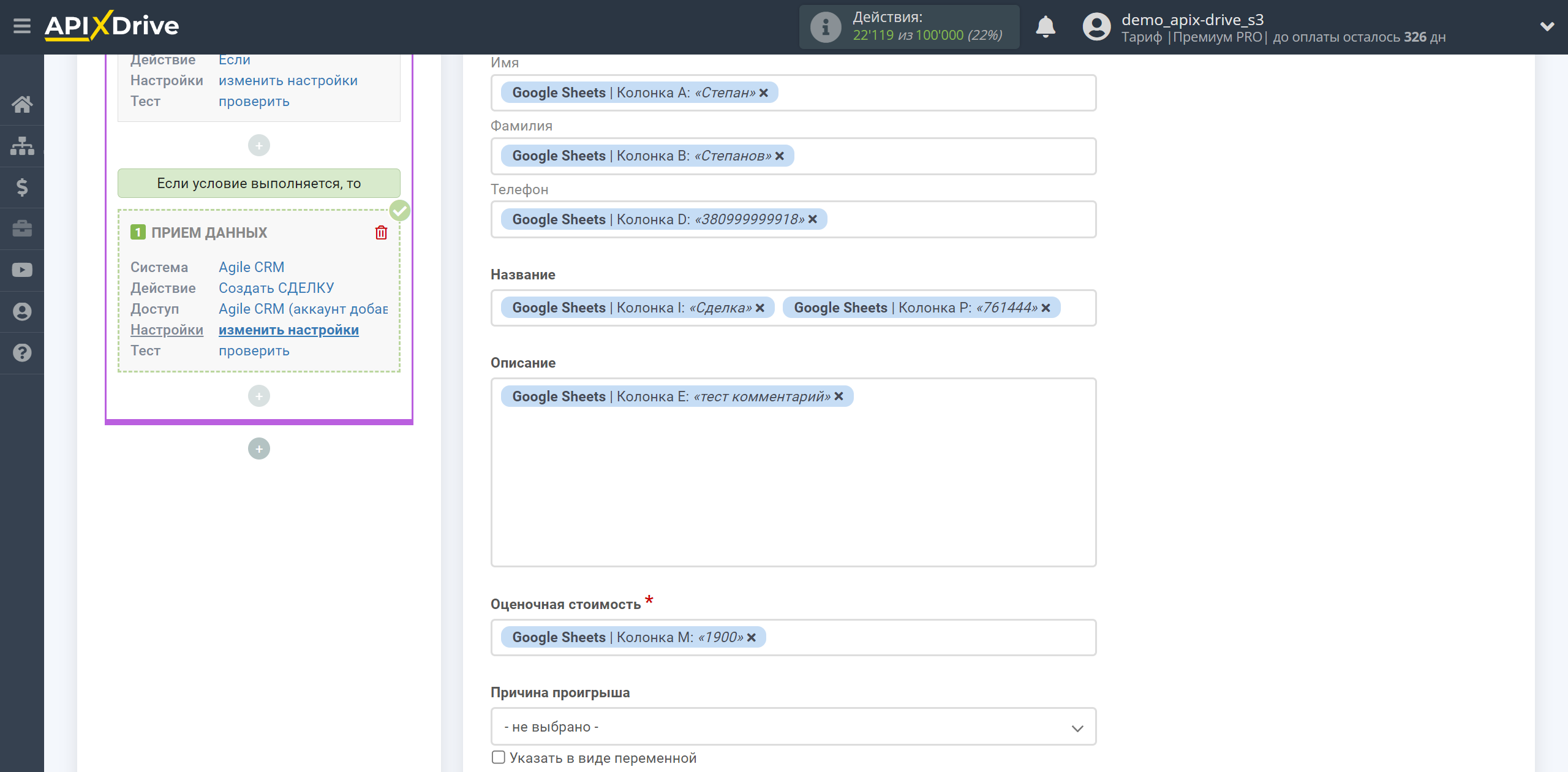The height and width of the screenshot is (772, 1568).
Task: Add new block below purple frame
Action: tap(259, 448)
